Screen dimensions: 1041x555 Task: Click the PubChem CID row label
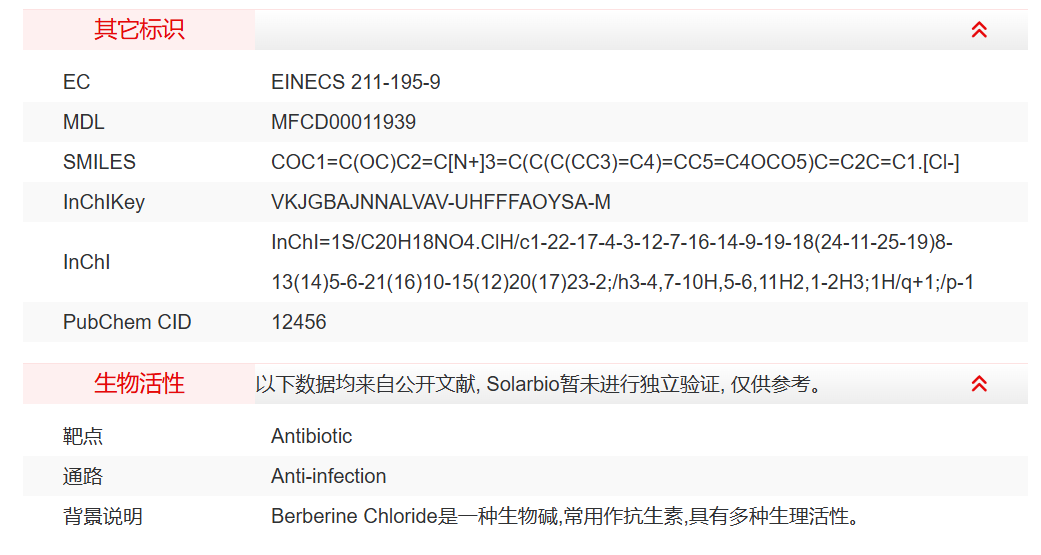pos(127,322)
